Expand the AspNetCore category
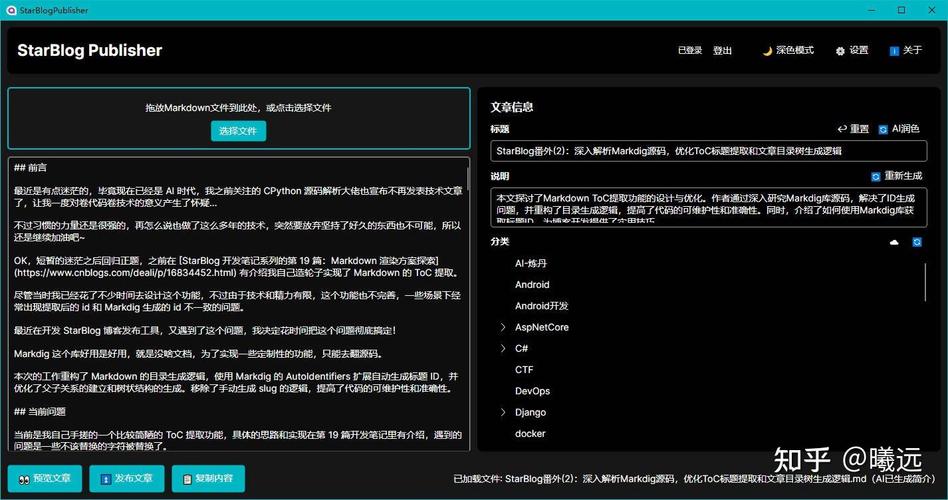 [x=502, y=327]
